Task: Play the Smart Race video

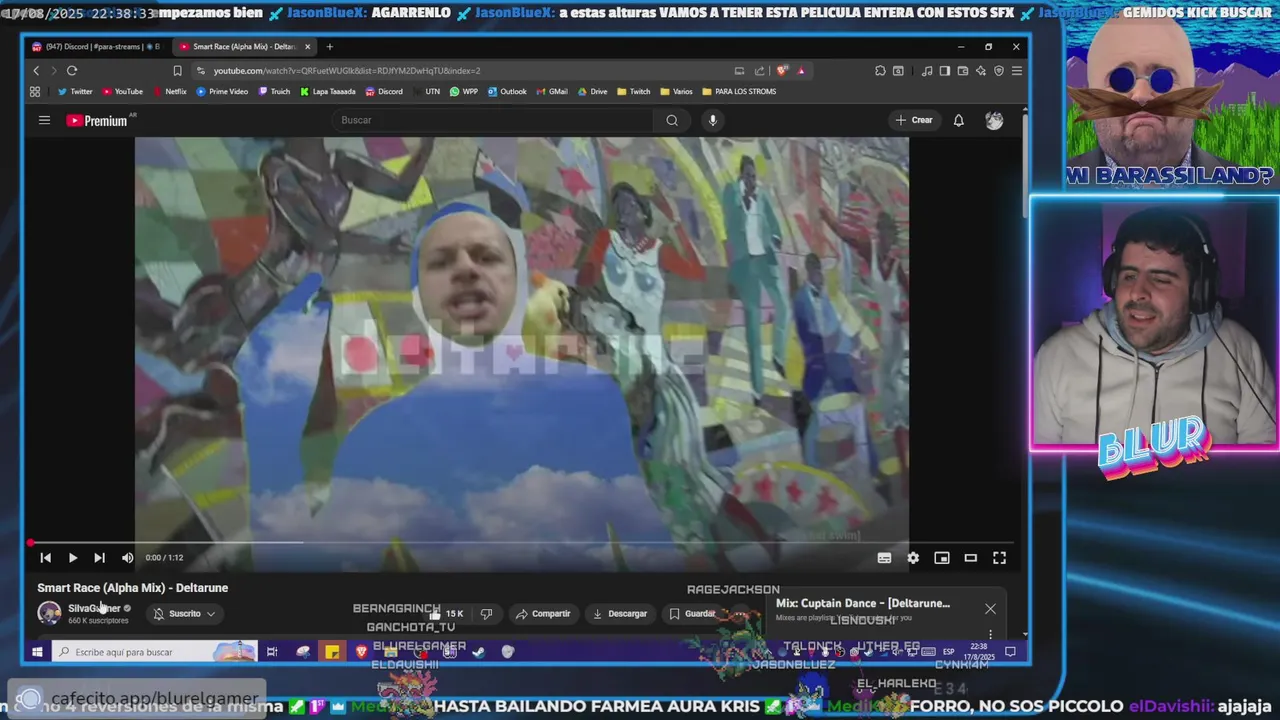Action: pyautogui.click(x=72, y=558)
